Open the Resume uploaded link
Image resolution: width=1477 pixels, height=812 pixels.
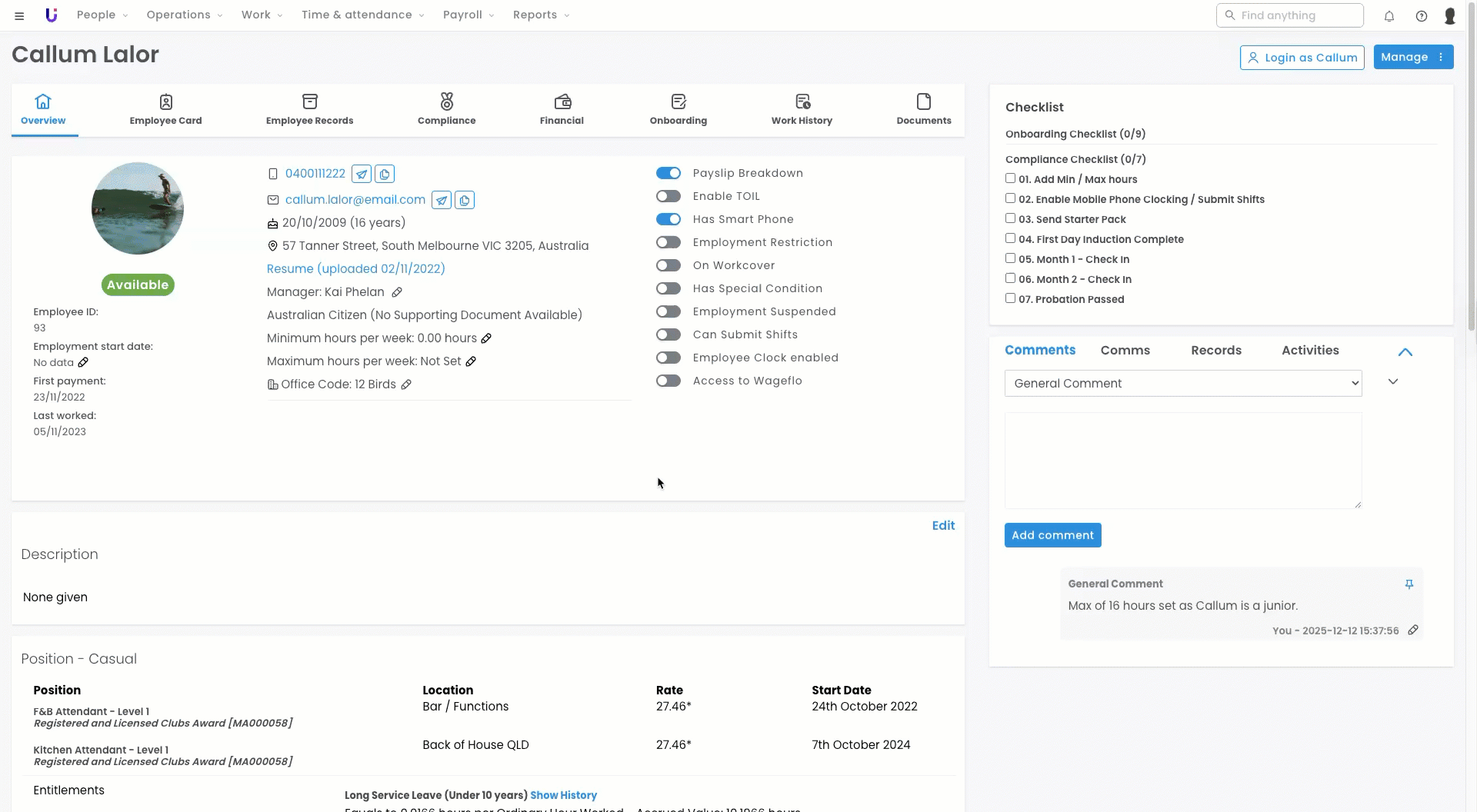[x=355, y=268]
